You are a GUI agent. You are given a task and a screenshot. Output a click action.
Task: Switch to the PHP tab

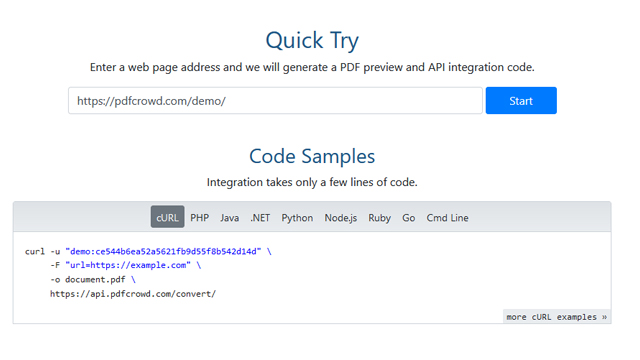click(200, 218)
